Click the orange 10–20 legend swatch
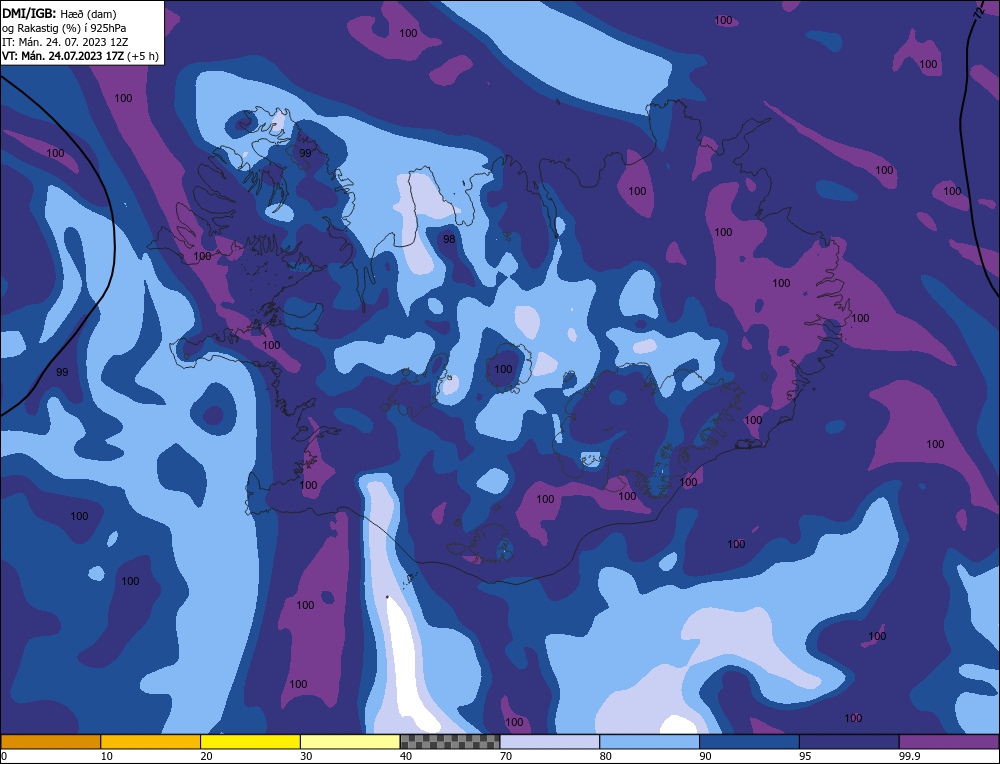The image size is (1000, 764). pyautogui.click(x=151, y=741)
